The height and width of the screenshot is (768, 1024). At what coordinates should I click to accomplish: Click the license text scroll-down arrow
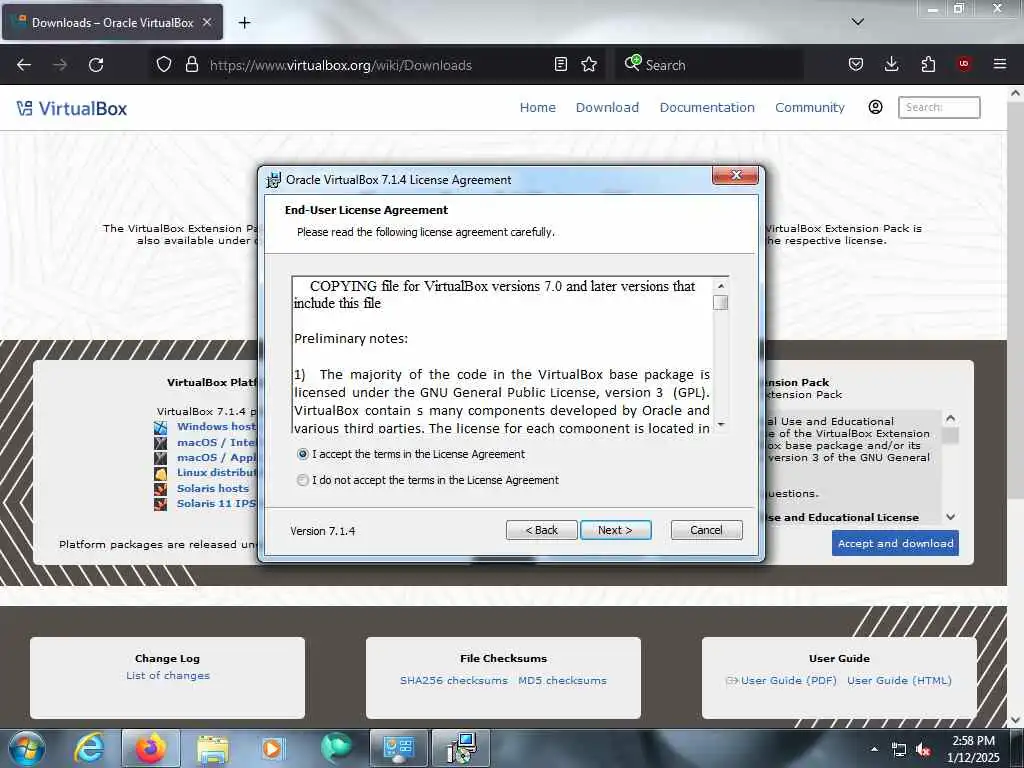pyautogui.click(x=720, y=424)
